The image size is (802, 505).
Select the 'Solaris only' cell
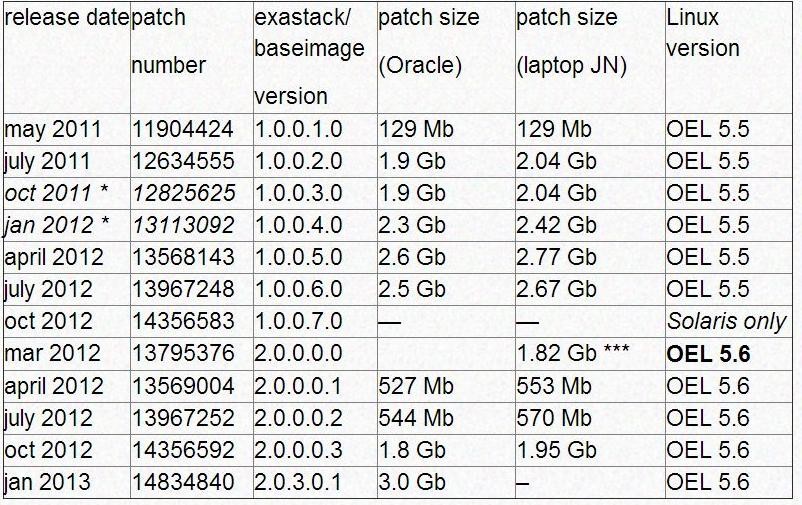(726, 321)
